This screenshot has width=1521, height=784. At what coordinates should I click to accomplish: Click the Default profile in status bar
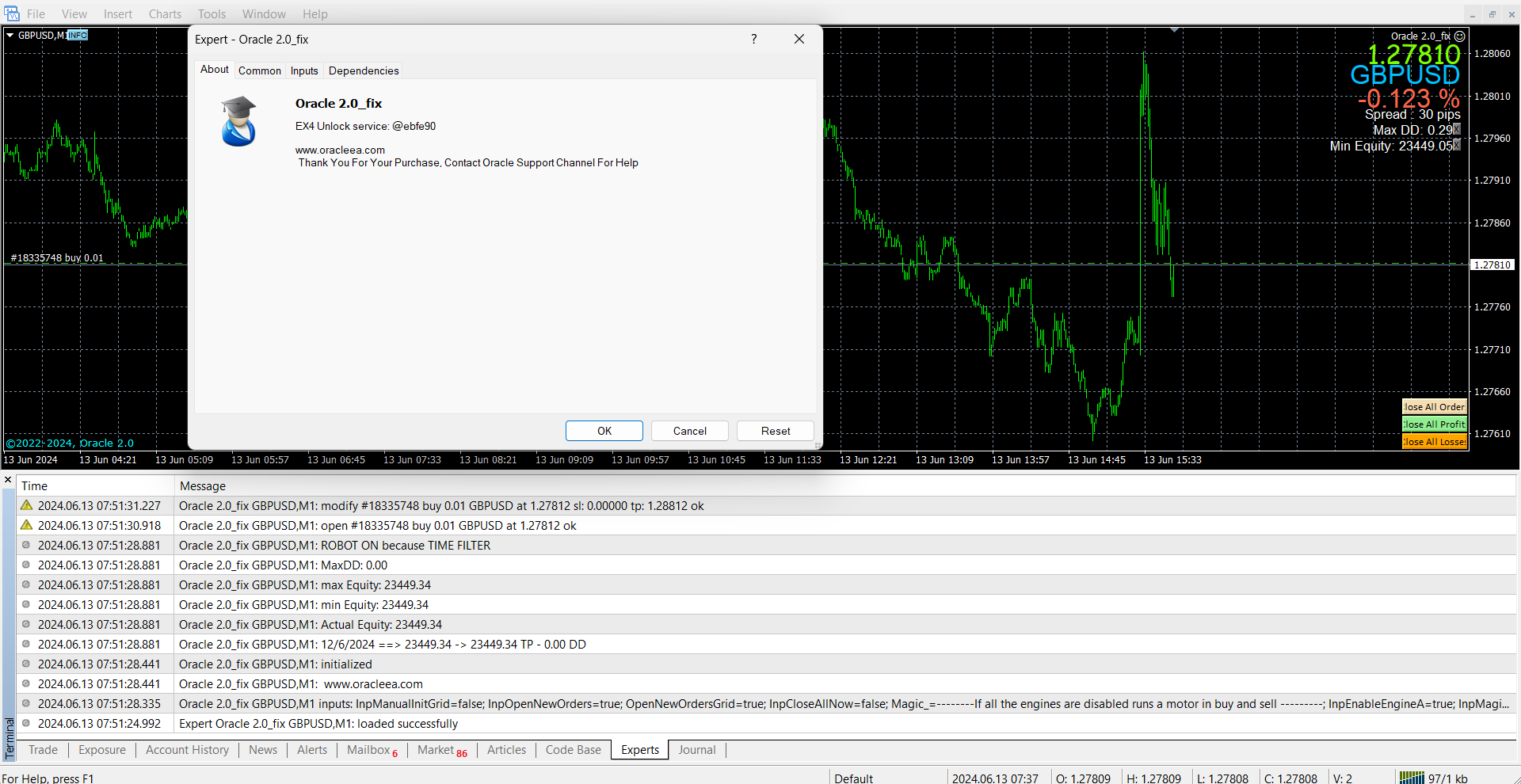pos(853,778)
